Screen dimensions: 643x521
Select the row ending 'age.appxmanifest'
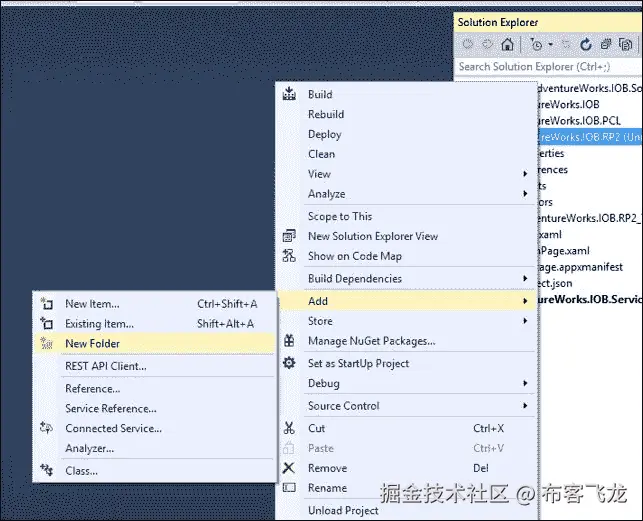[580, 267]
